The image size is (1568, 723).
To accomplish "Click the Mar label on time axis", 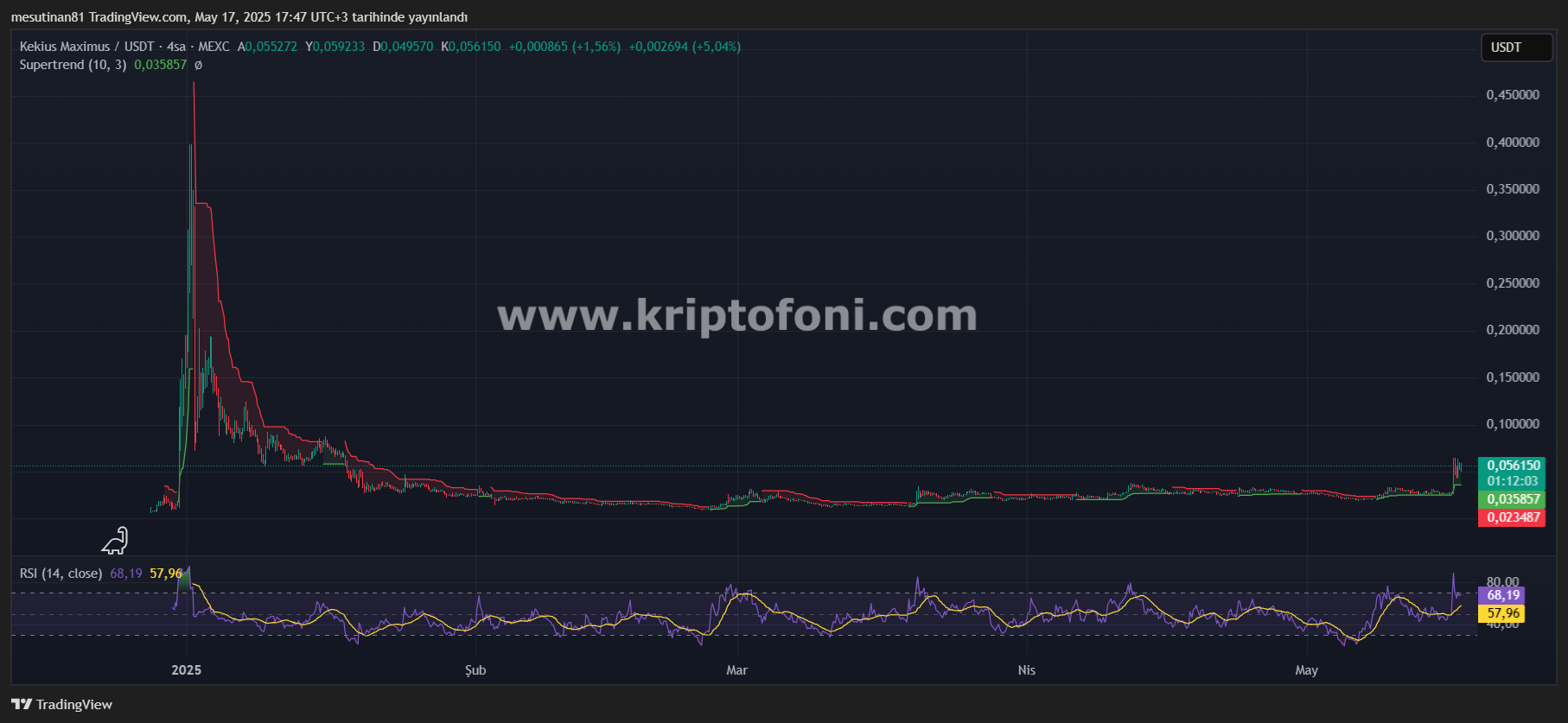I will [736, 670].
